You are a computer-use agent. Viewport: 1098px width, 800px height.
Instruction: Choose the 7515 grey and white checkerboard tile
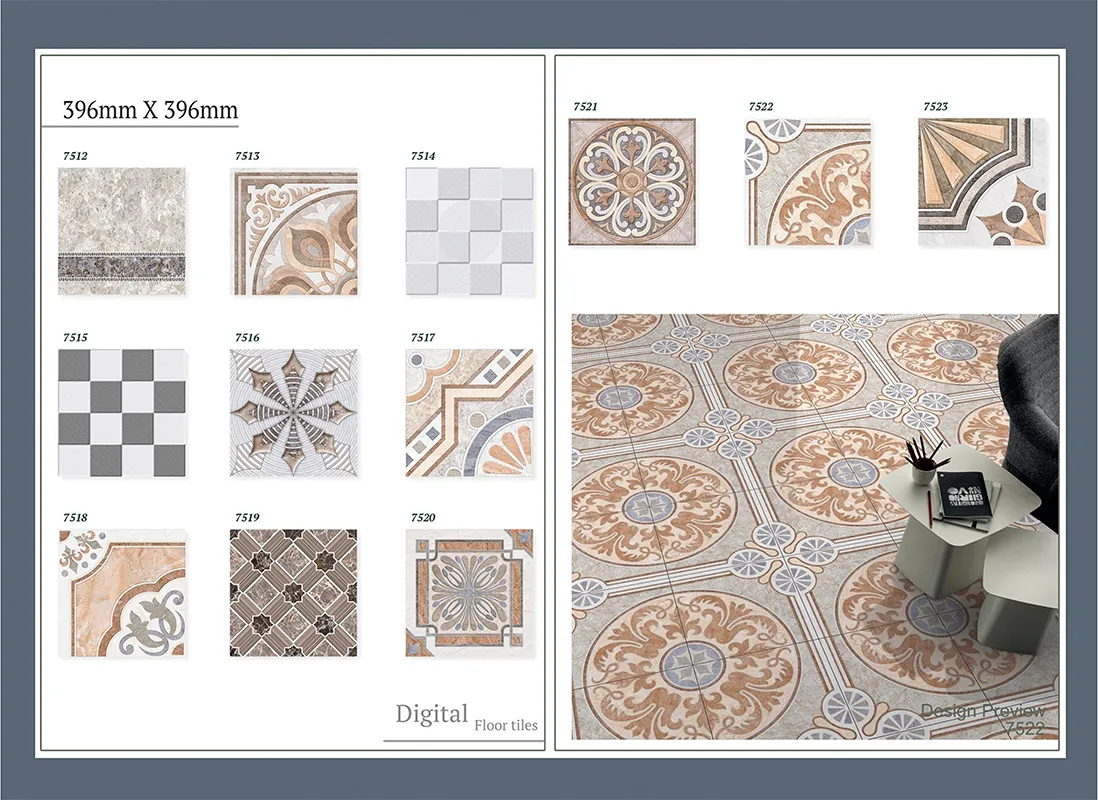(x=121, y=412)
